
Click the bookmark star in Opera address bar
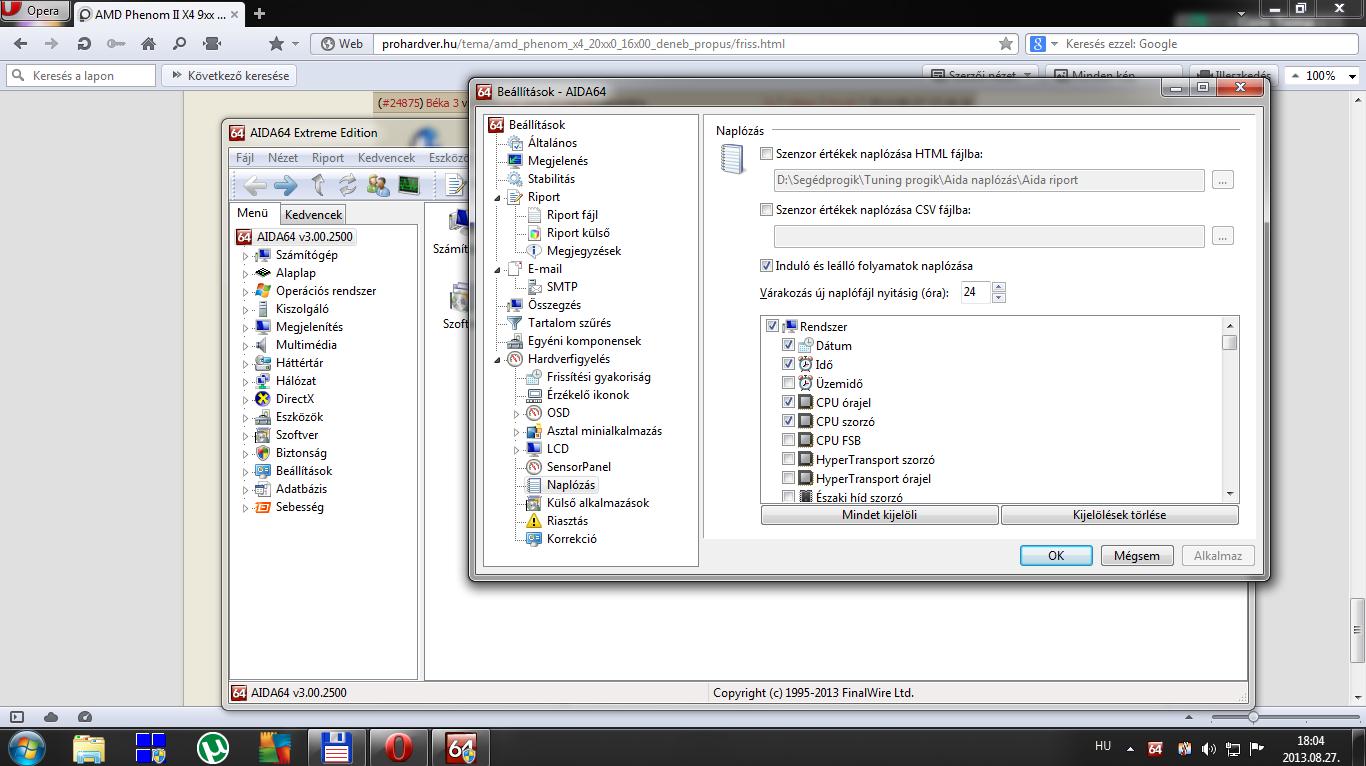(x=1006, y=44)
